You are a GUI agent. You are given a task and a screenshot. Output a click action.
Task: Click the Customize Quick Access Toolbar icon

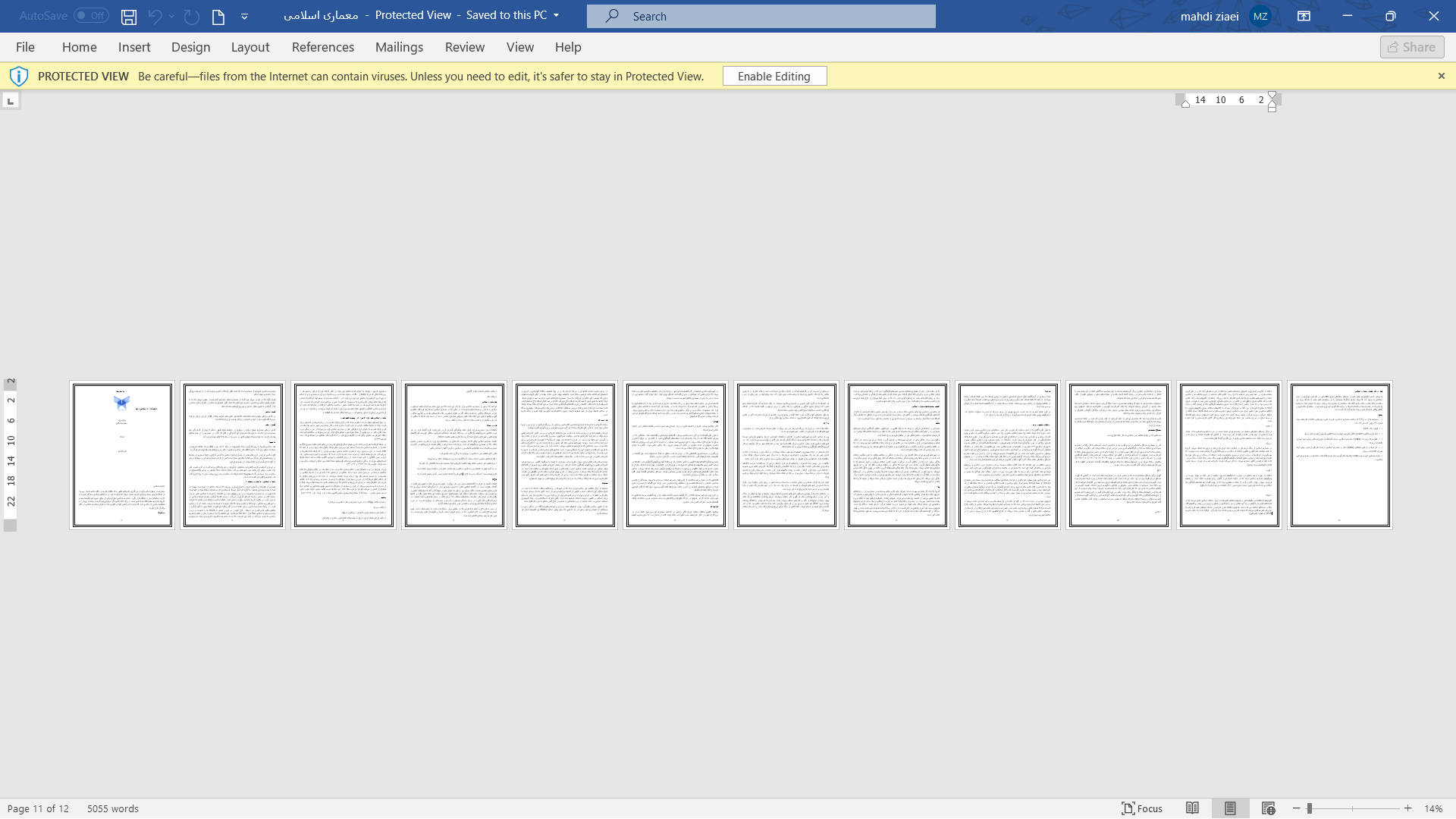click(244, 15)
